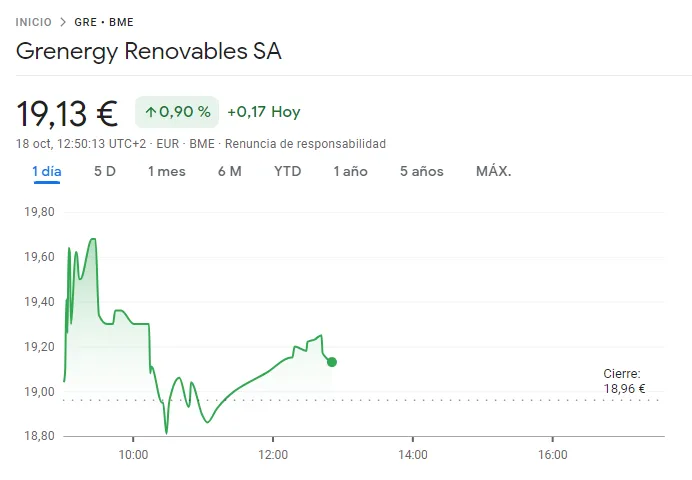Switch chart to YTD range
Viewport: 692px width, 480px height.
click(x=288, y=172)
